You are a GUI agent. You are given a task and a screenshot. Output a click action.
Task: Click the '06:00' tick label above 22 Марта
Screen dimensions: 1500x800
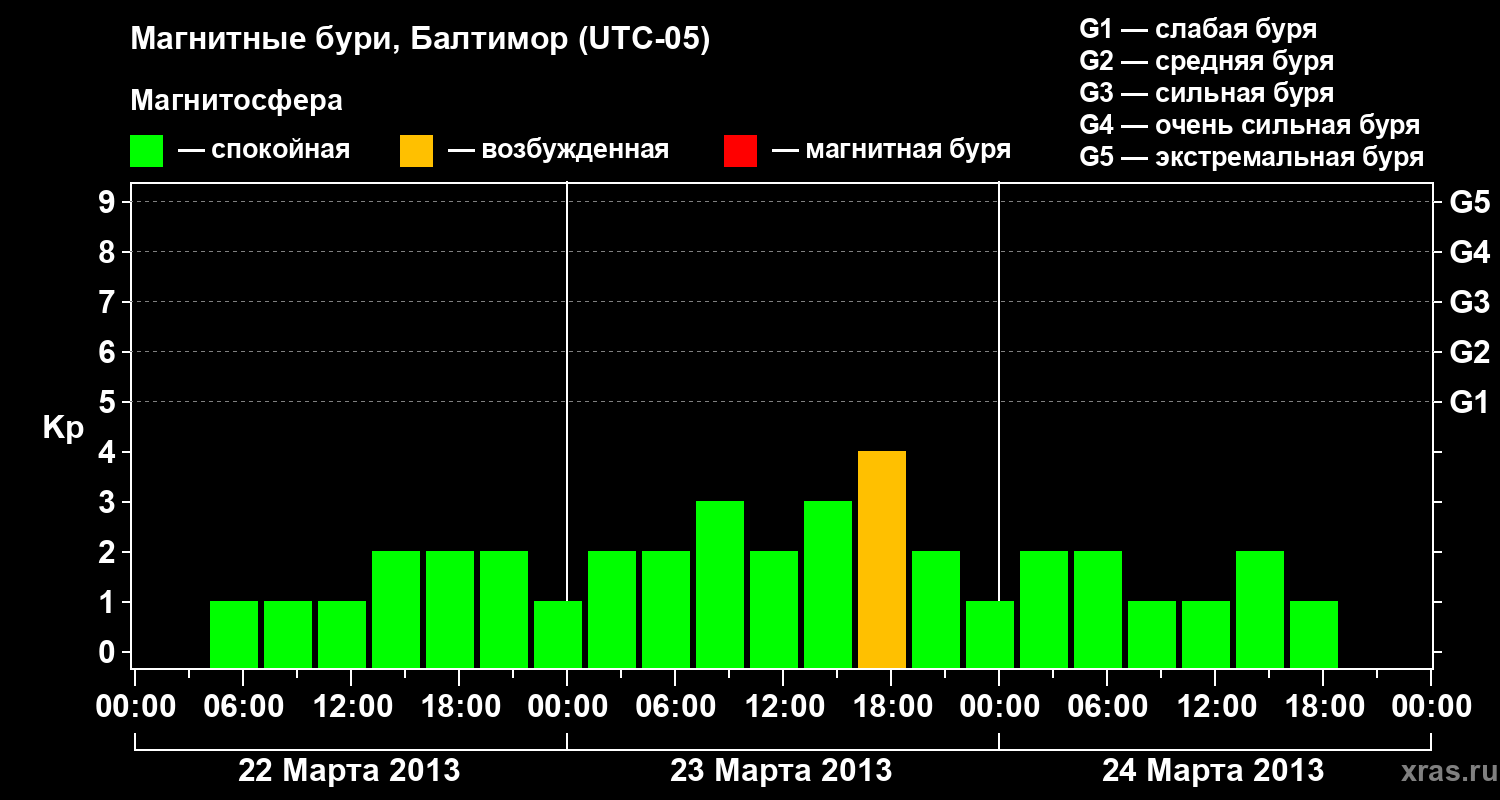point(242,706)
